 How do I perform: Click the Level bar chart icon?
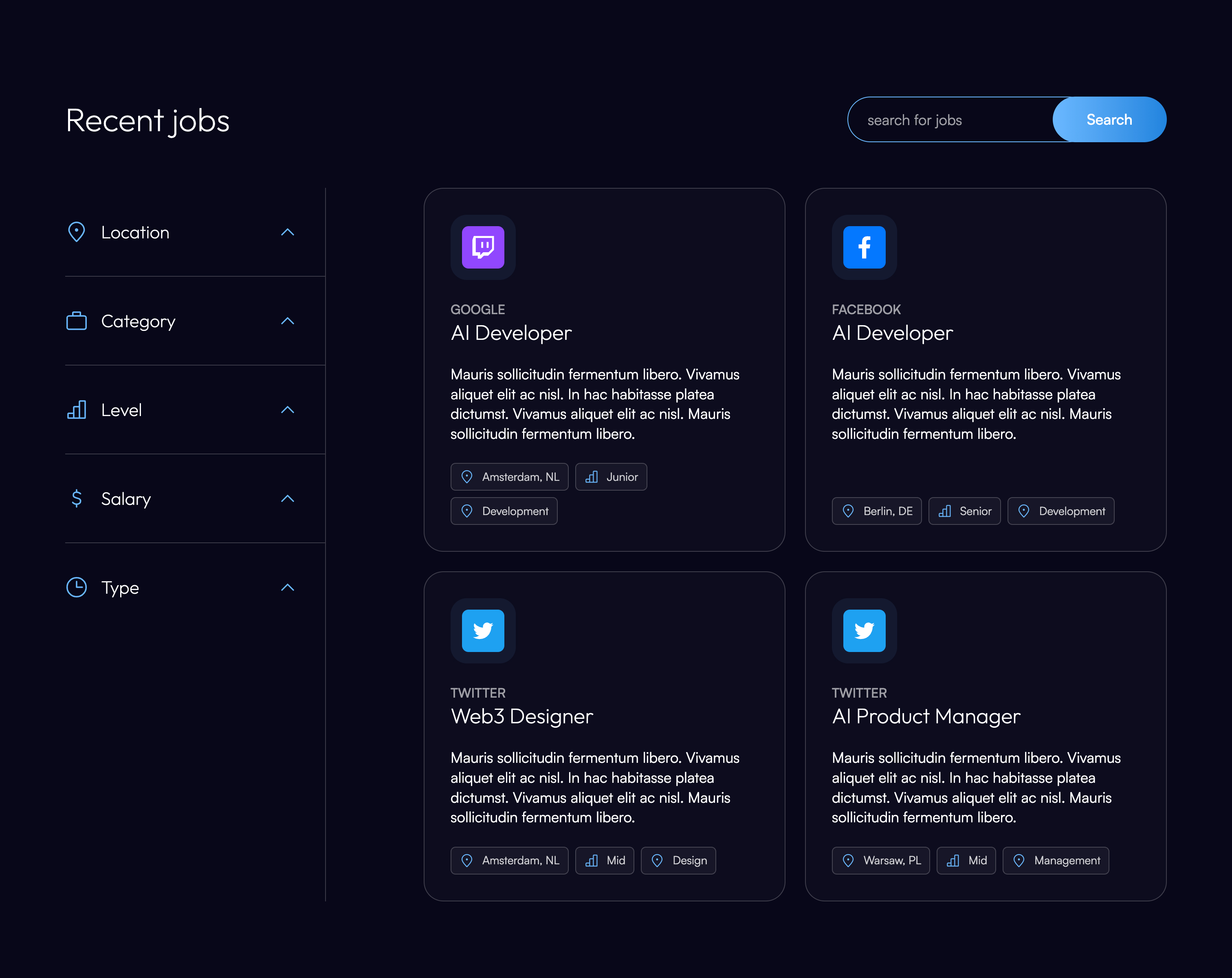click(x=77, y=409)
